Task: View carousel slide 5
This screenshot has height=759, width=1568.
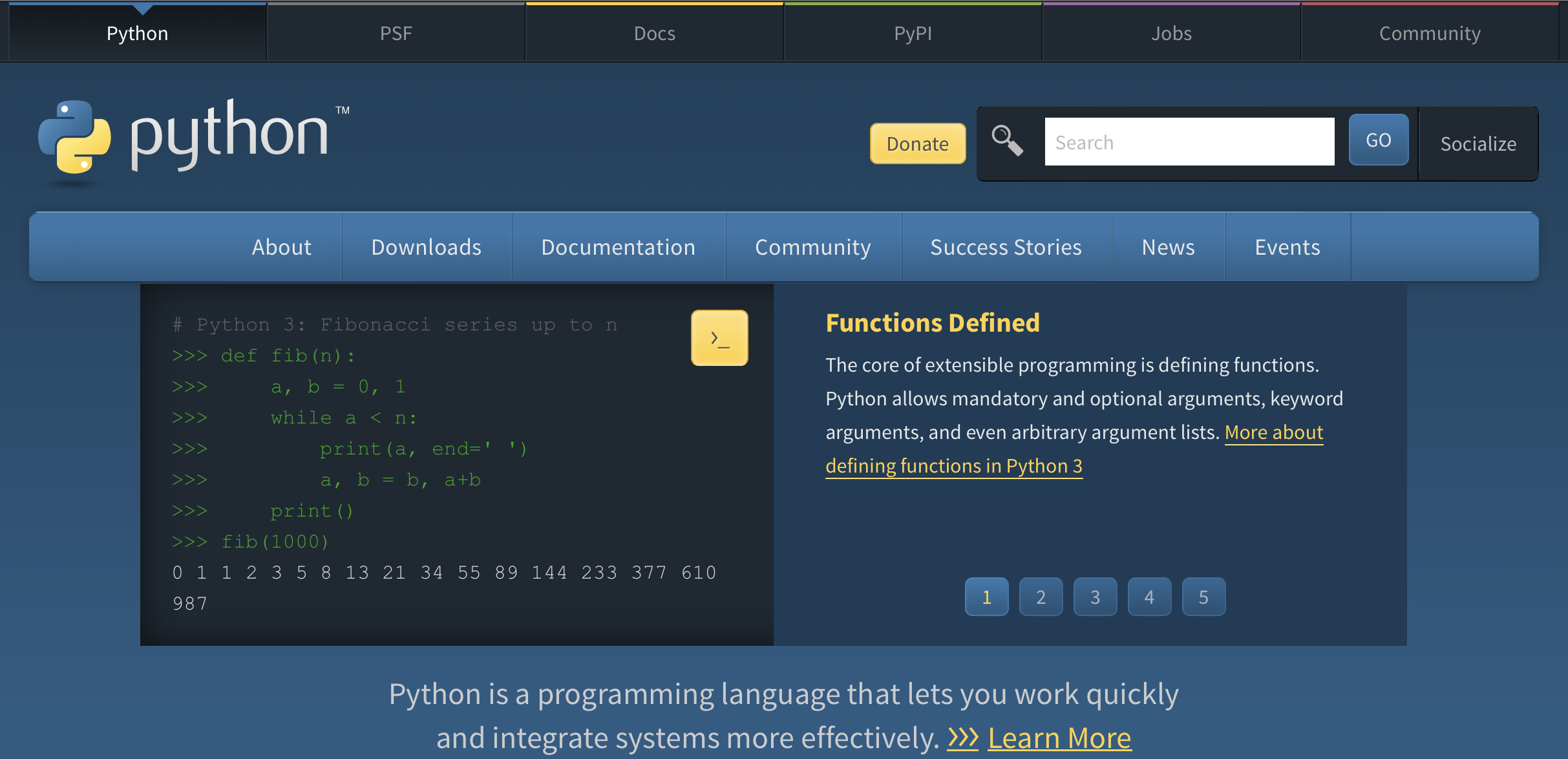Action: 1204,597
